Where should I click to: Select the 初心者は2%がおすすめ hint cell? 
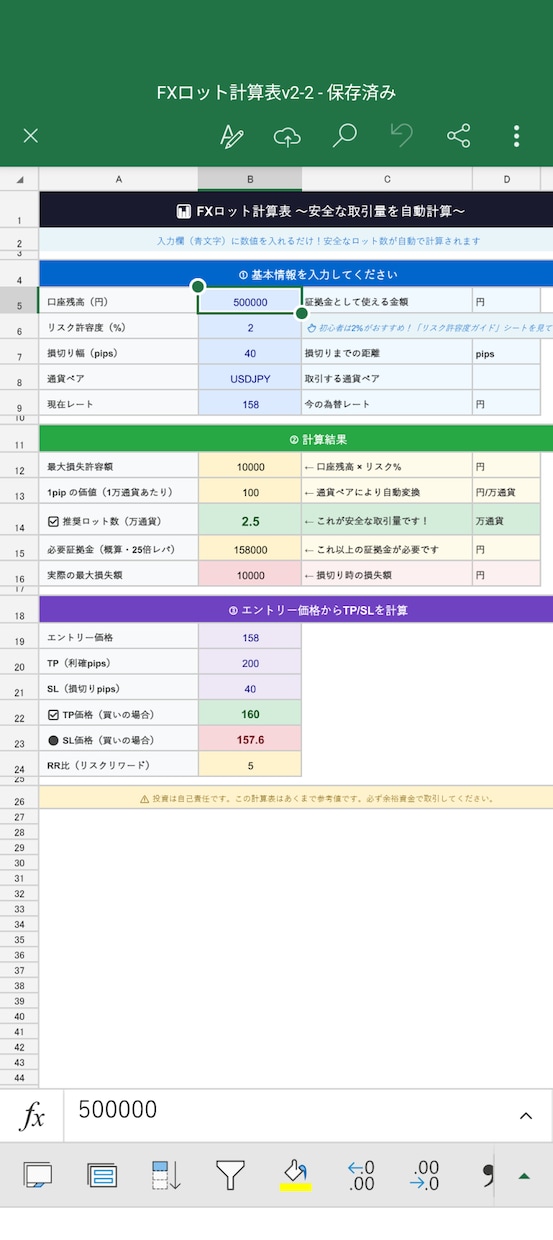(x=428, y=327)
